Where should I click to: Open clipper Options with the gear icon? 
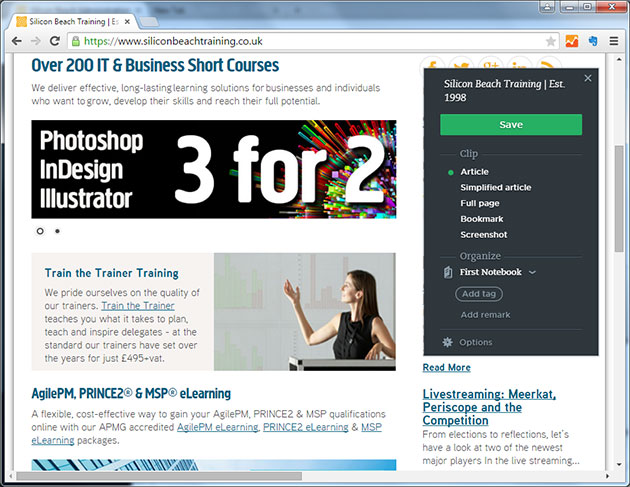point(448,342)
